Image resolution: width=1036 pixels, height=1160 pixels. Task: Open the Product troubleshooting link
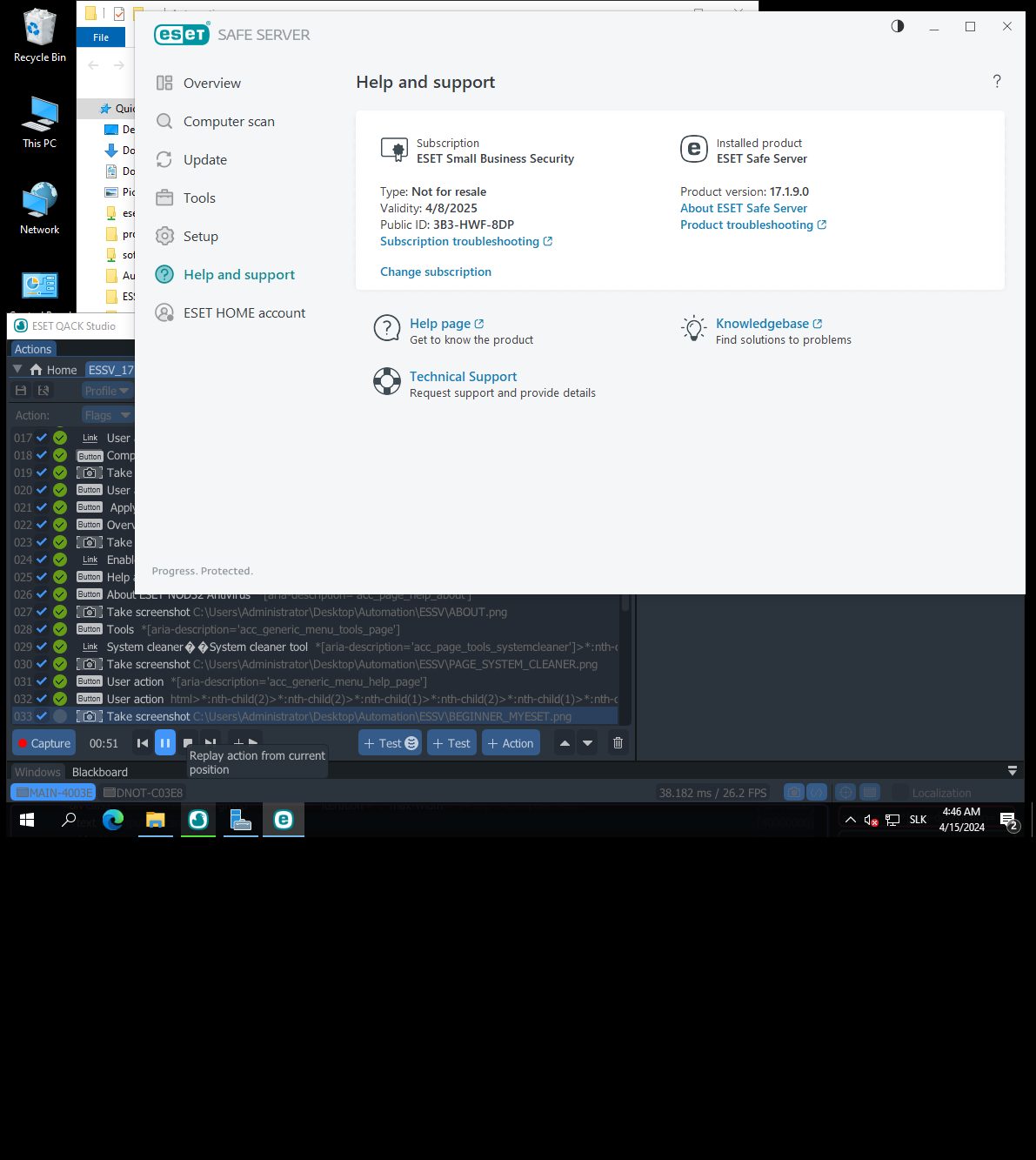point(753,225)
